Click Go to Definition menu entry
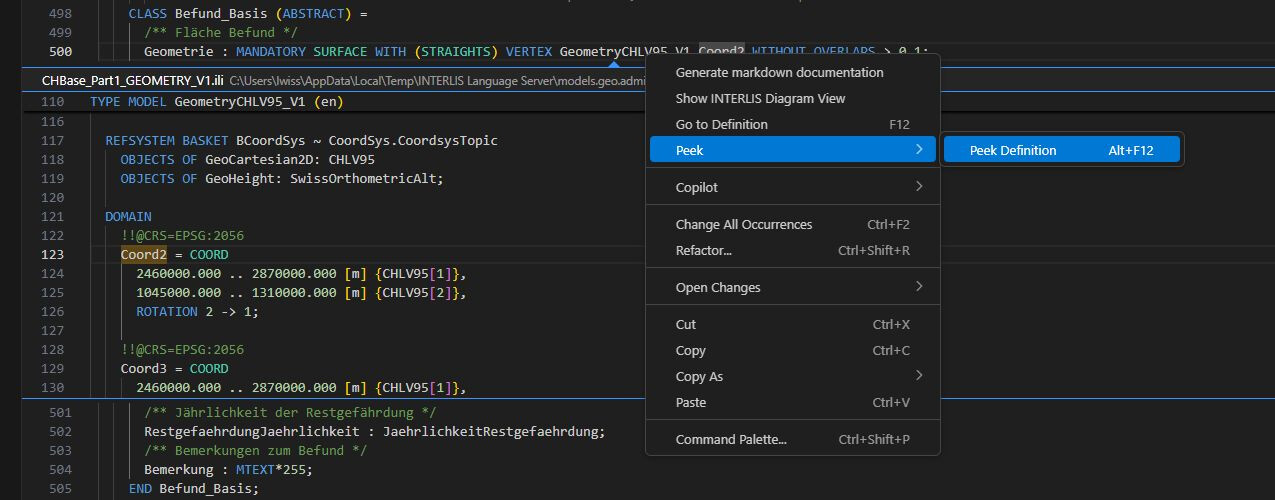The image size is (1275, 500). (x=722, y=124)
